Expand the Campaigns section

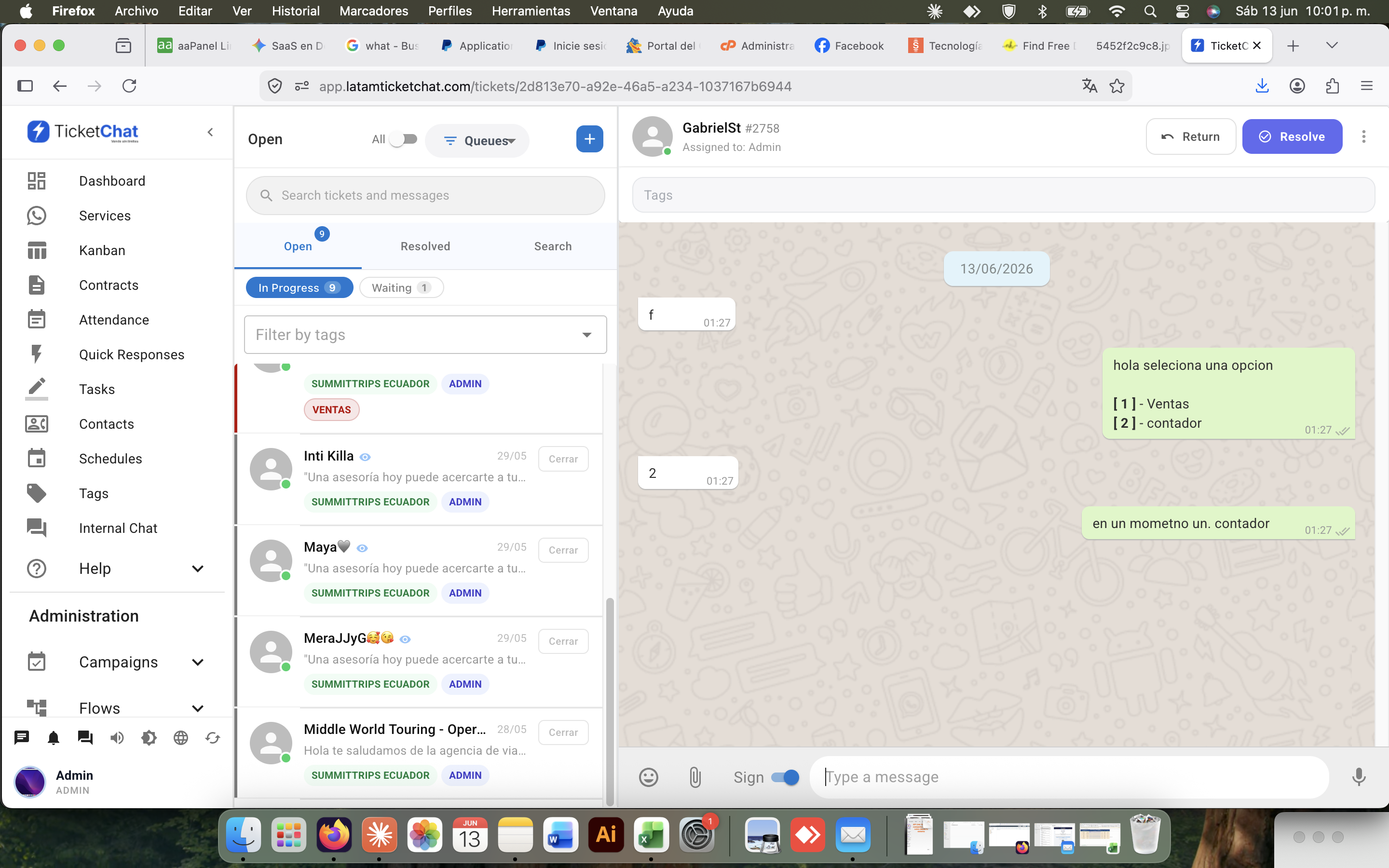tap(197, 662)
